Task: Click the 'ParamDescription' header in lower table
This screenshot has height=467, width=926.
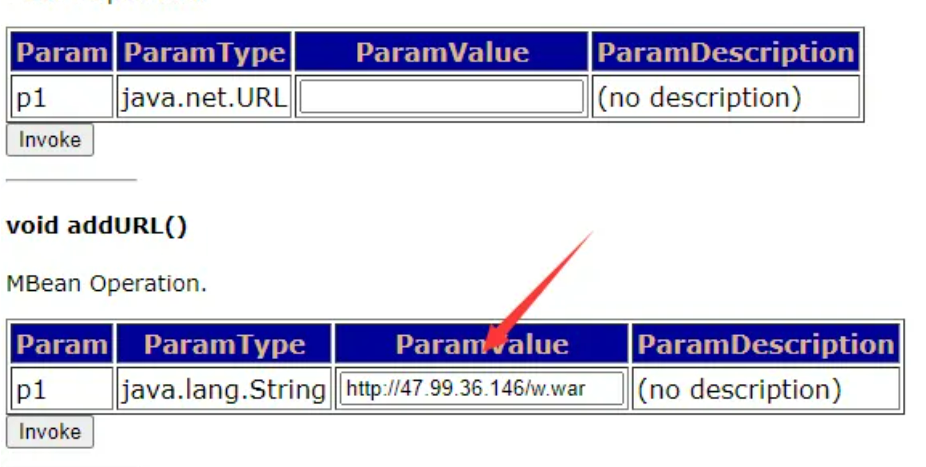Action: (x=766, y=344)
